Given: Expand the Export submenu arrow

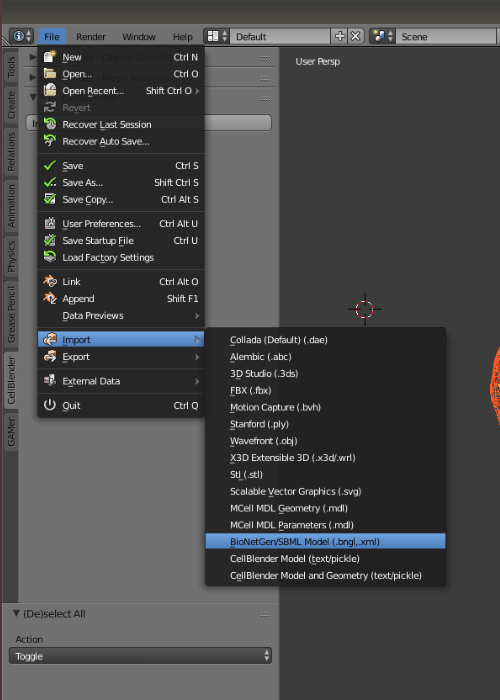Looking at the screenshot, I should tap(197, 357).
